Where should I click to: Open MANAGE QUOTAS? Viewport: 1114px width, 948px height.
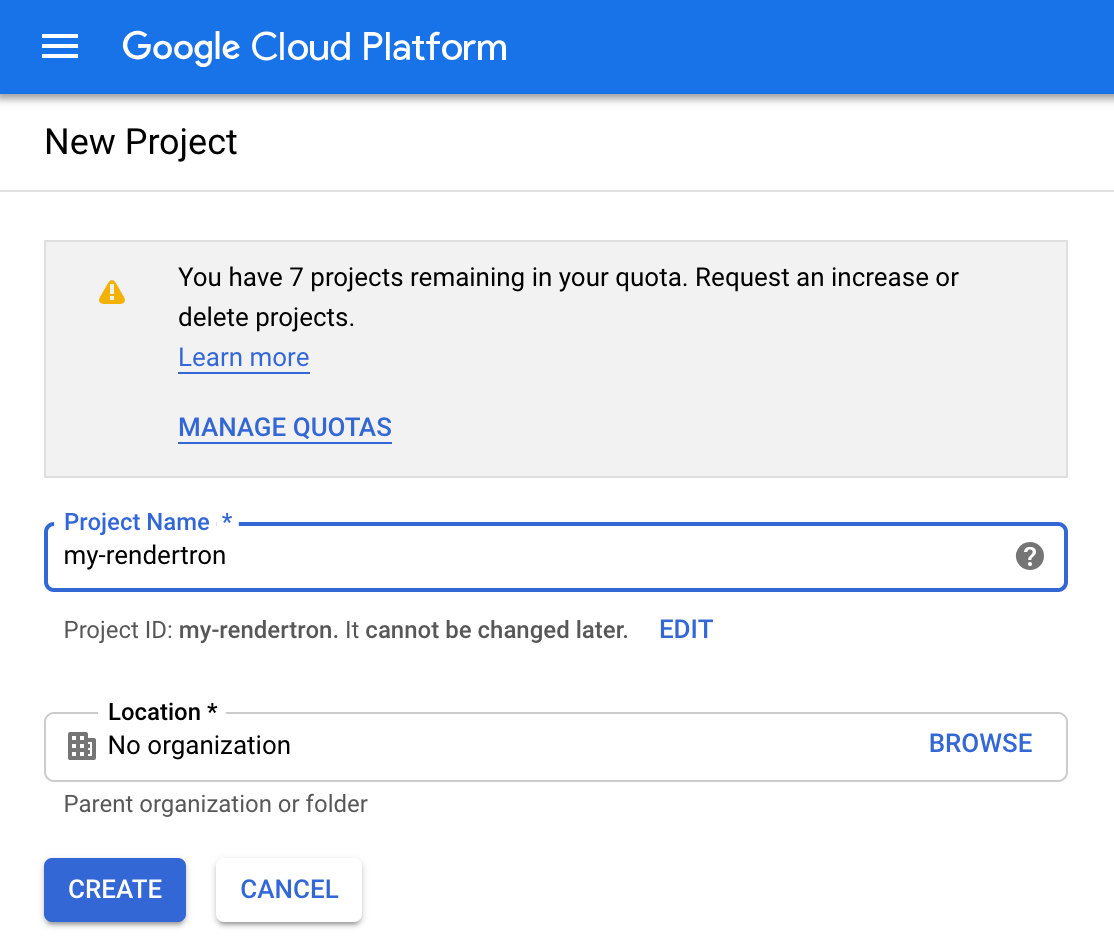[x=284, y=427]
